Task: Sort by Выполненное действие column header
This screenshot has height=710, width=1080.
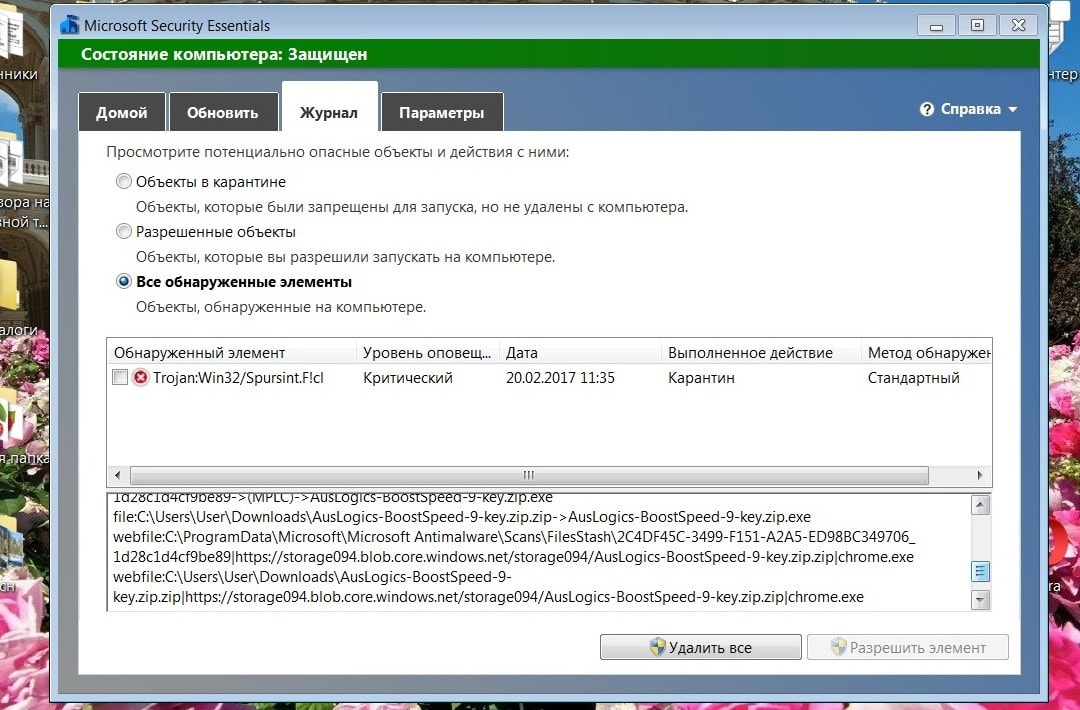Action: click(760, 353)
